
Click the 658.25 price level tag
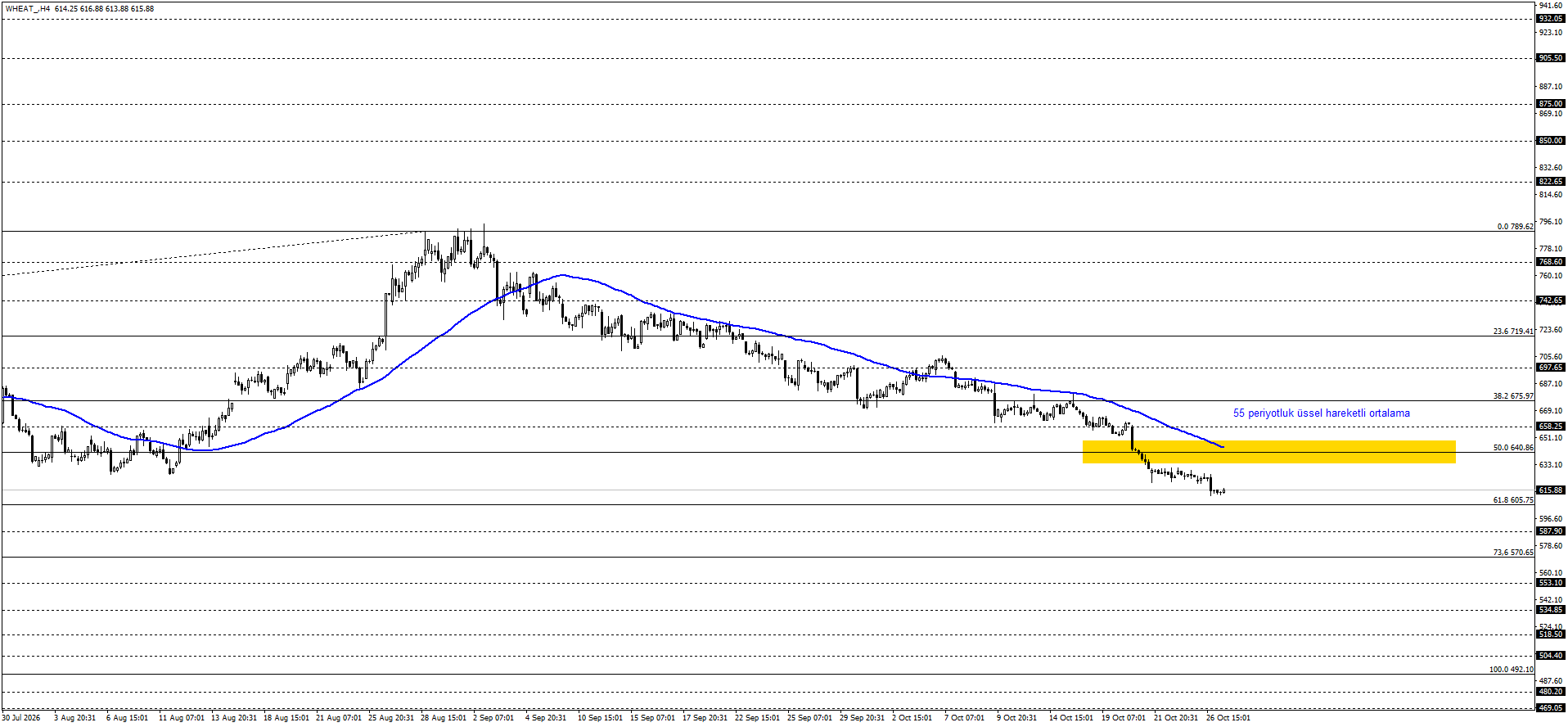[1551, 427]
